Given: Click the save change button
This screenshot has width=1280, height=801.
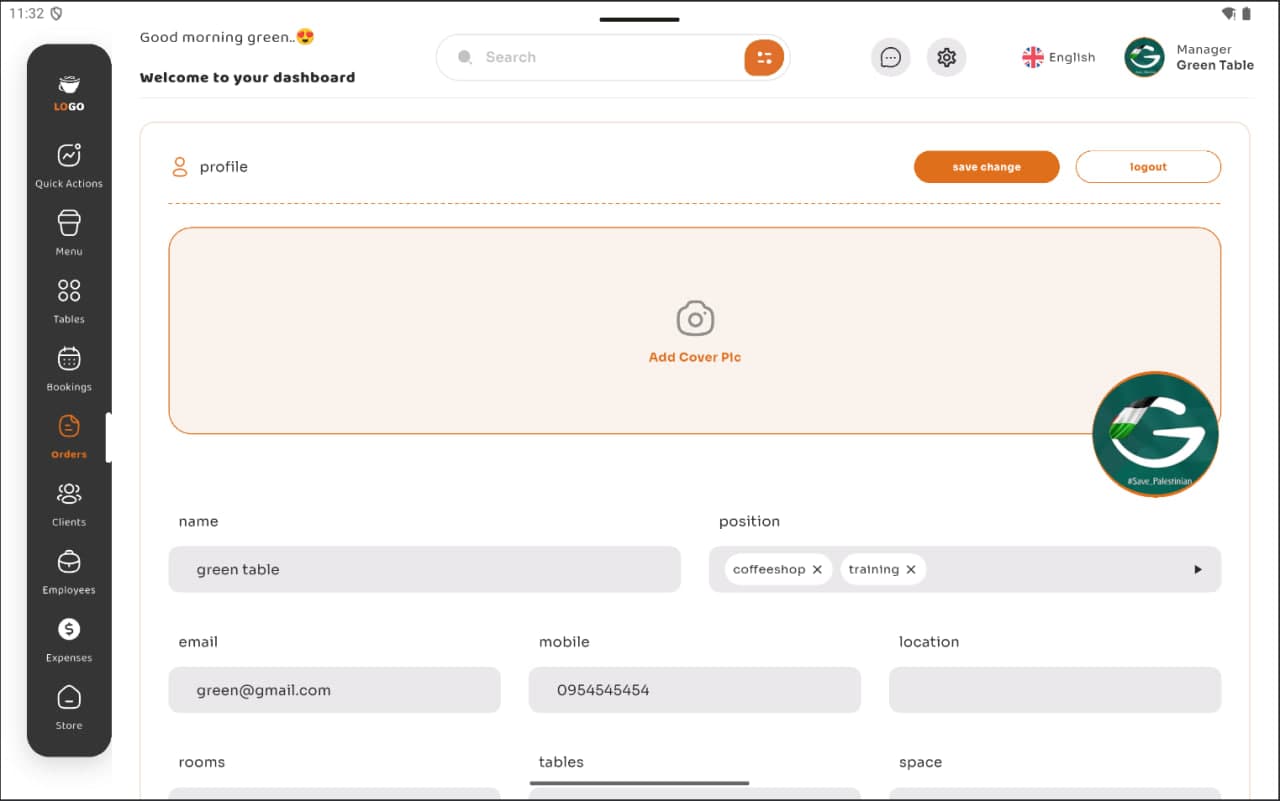Looking at the screenshot, I should click(986, 167).
